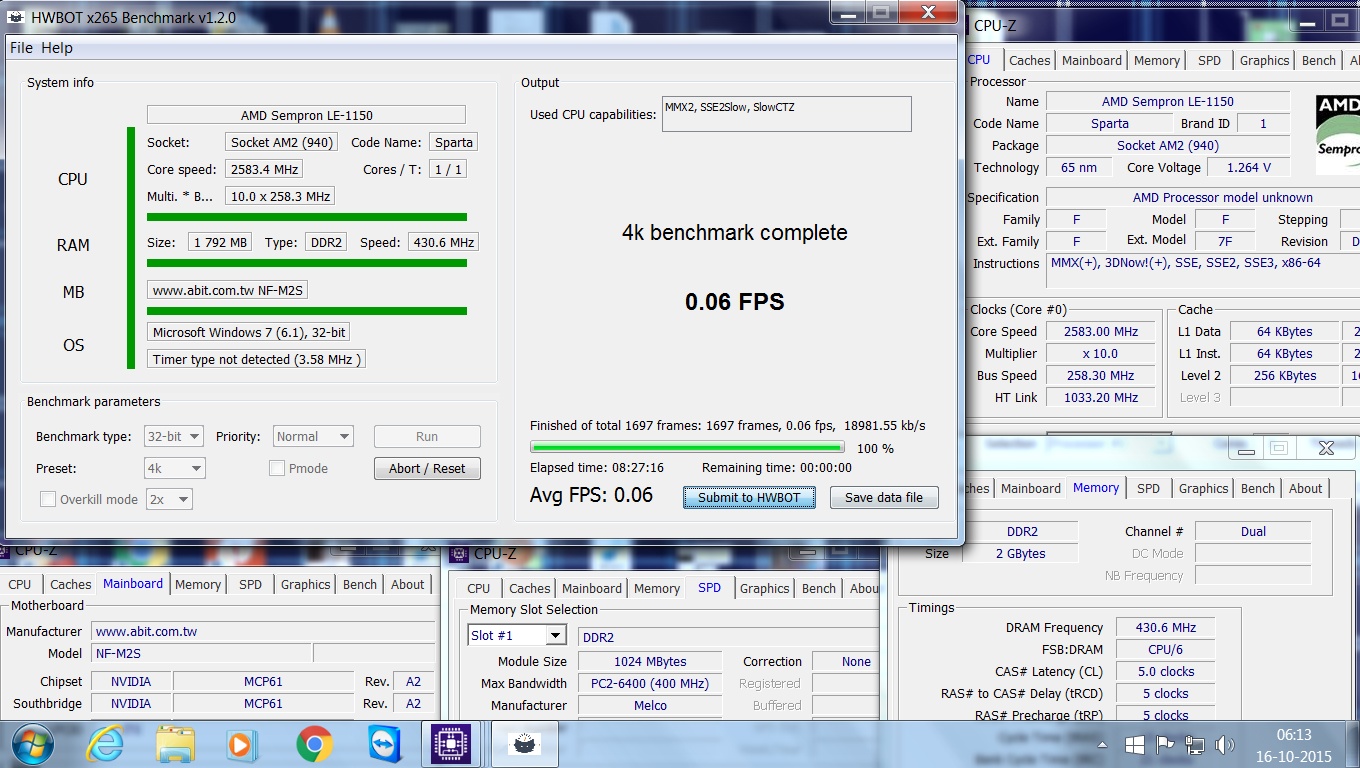The height and width of the screenshot is (768, 1360).
Task: Open the Slot #1 memory slot dropdown
Action: [x=518, y=636]
